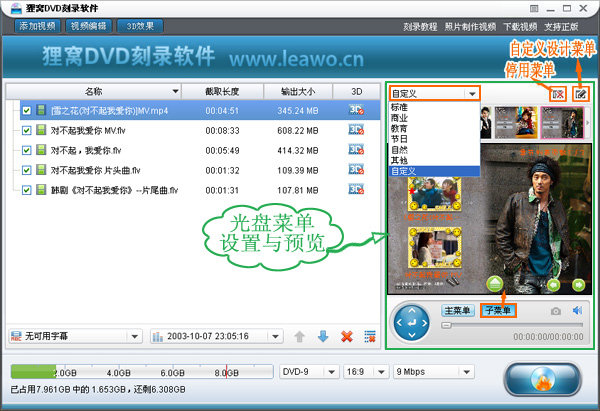
Task: Click second video thumbnail in menu preview
Action: (435, 247)
